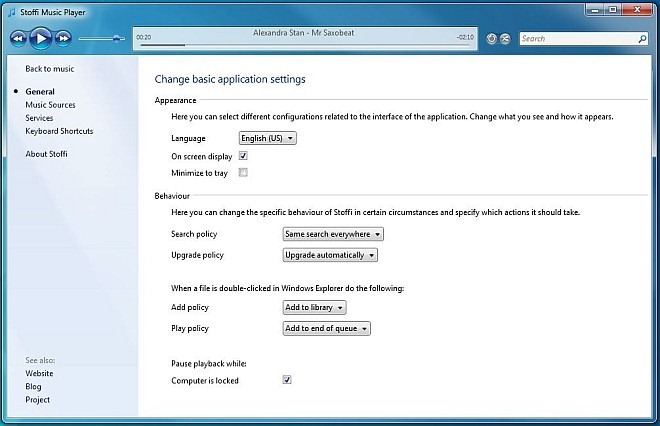Click the Change basic application settings heading
Image resolution: width=660 pixels, height=426 pixels.
tap(230, 79)
